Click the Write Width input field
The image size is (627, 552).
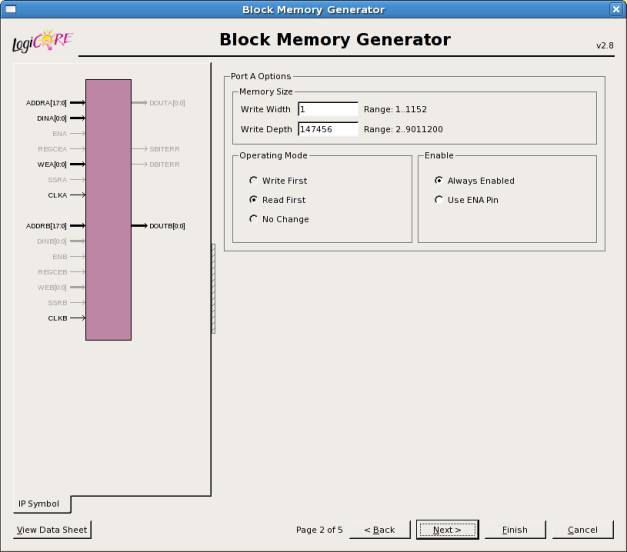(x=327, y=109)
